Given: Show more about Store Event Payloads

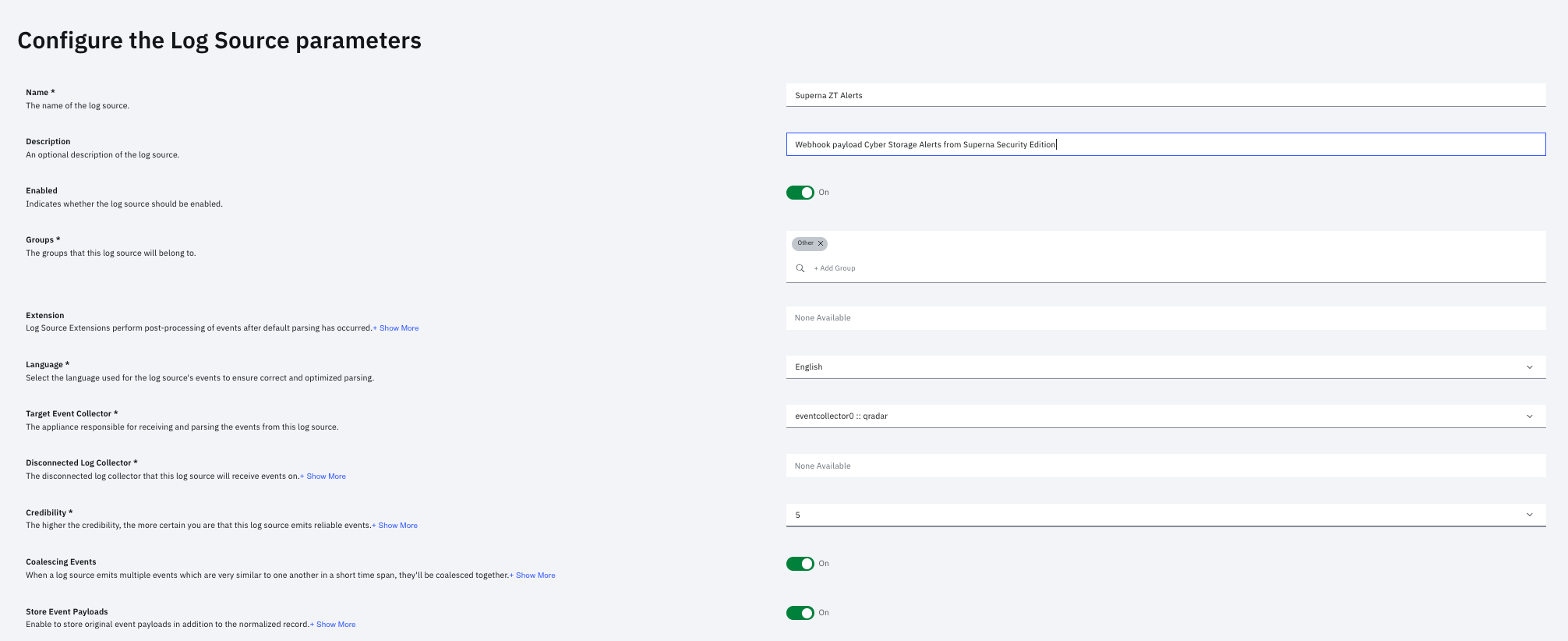Looking at the screenshot, I should (x=334, y=625).
